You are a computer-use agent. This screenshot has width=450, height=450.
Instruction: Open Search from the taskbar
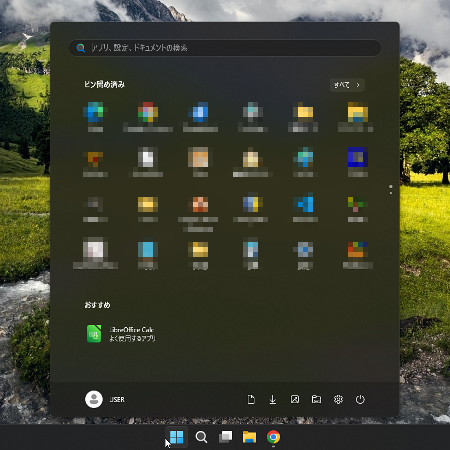tap(201, 437)
